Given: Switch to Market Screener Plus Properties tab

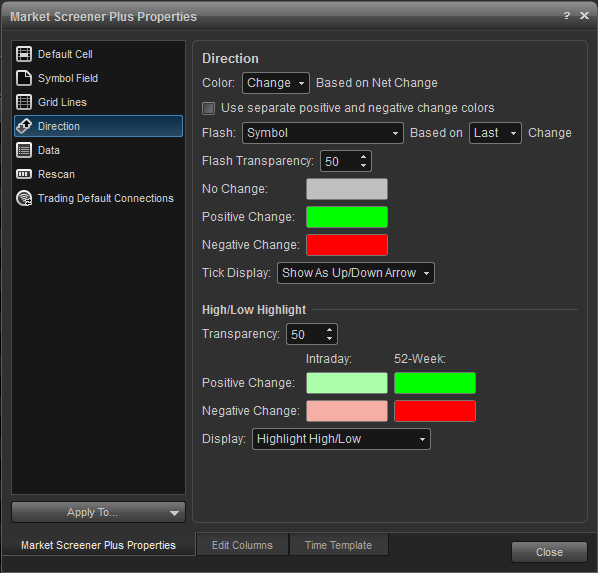Looking at the screenshot, I should [x=98, y=545].
